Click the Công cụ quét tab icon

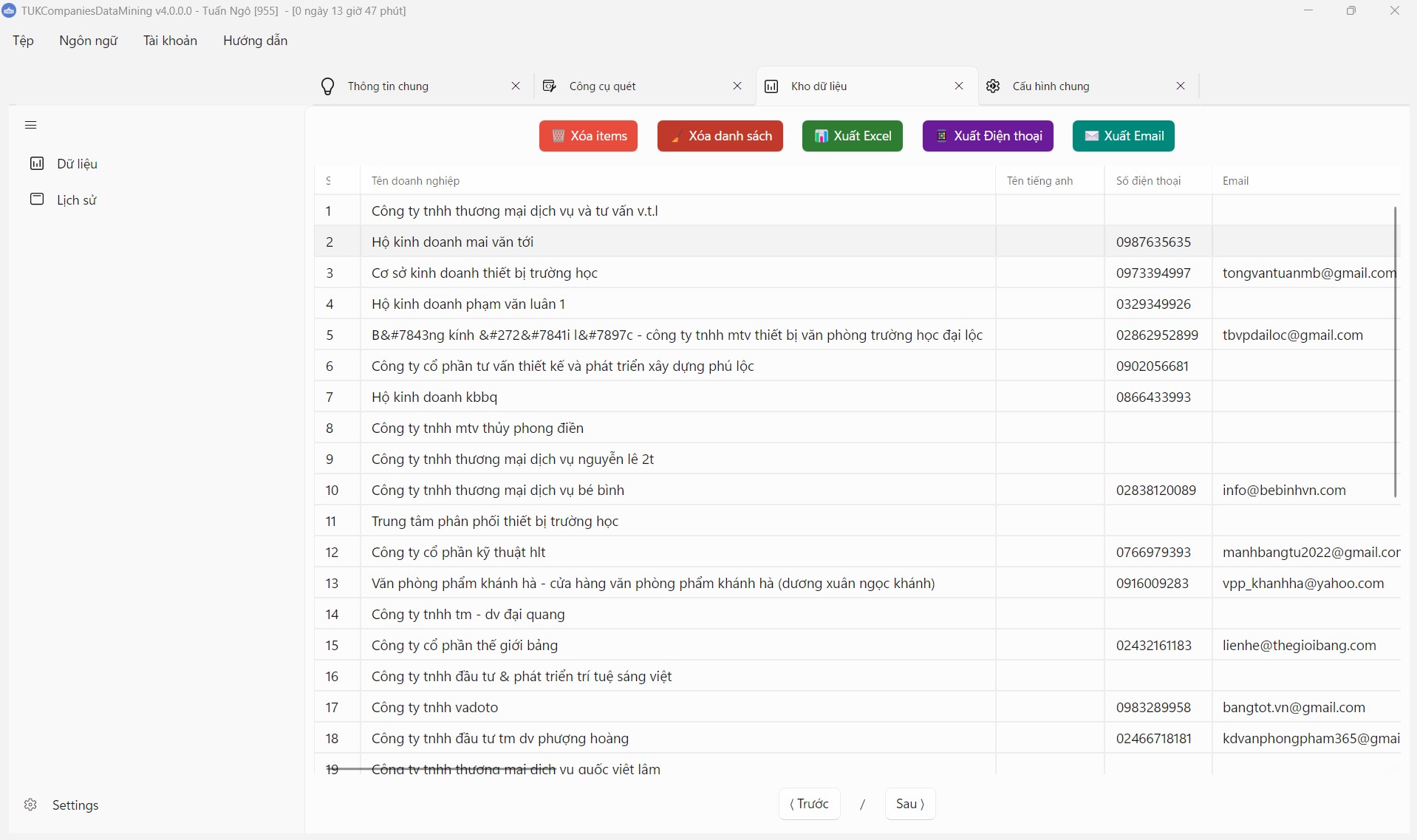[x=550, y=86]
